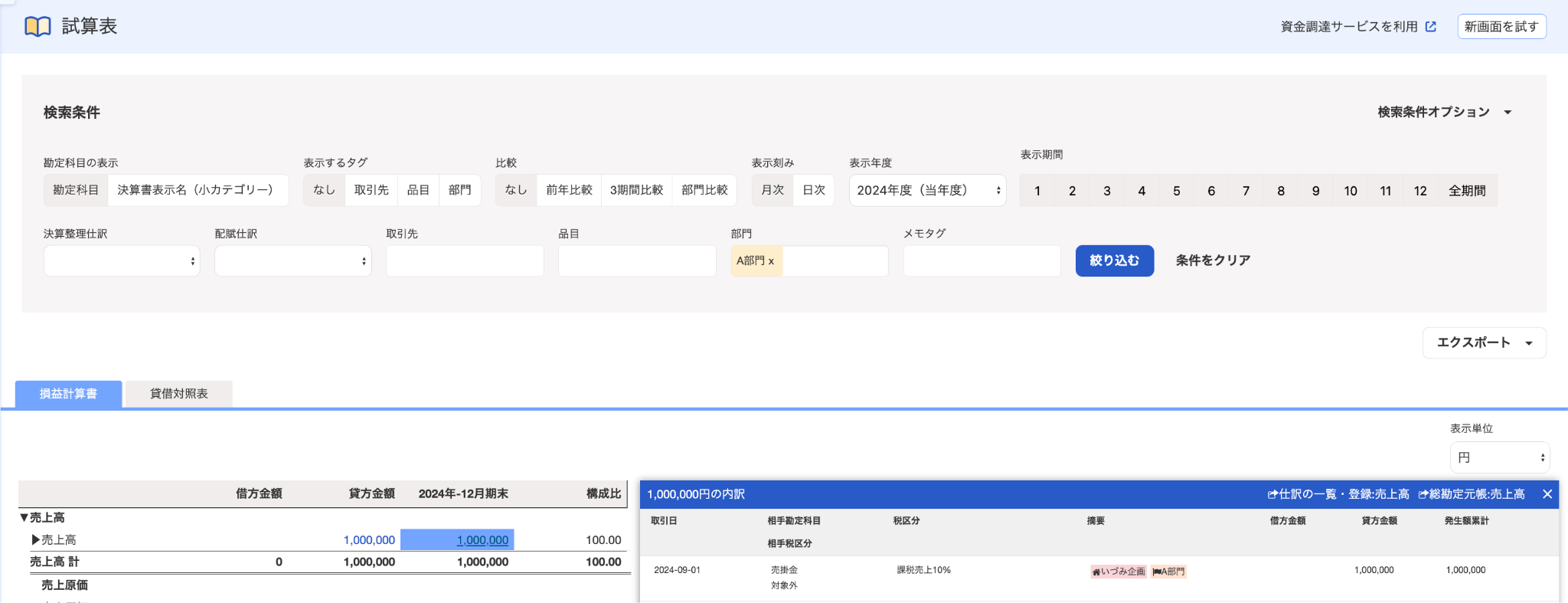Select period month 8
Screen dimensions: 1568x603
(1281, 191)
